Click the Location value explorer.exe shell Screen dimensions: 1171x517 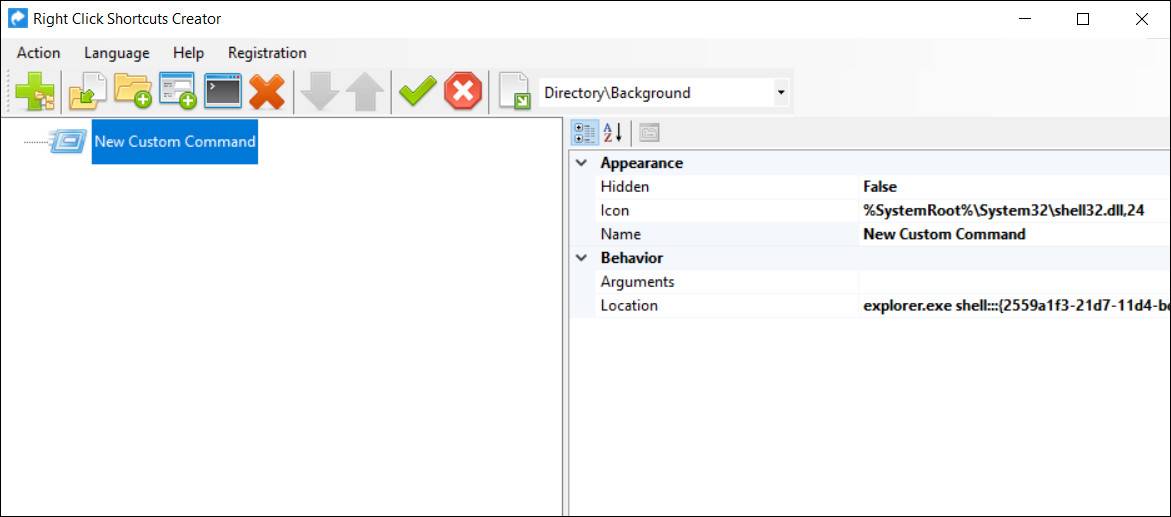pyautogui.click(x=1016, y=306)
